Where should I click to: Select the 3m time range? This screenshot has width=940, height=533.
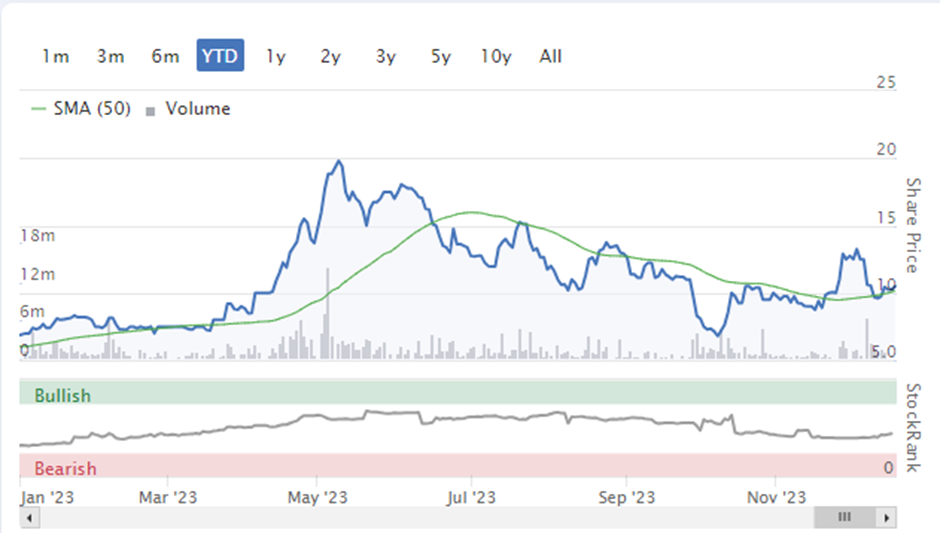tap(110, 56)
